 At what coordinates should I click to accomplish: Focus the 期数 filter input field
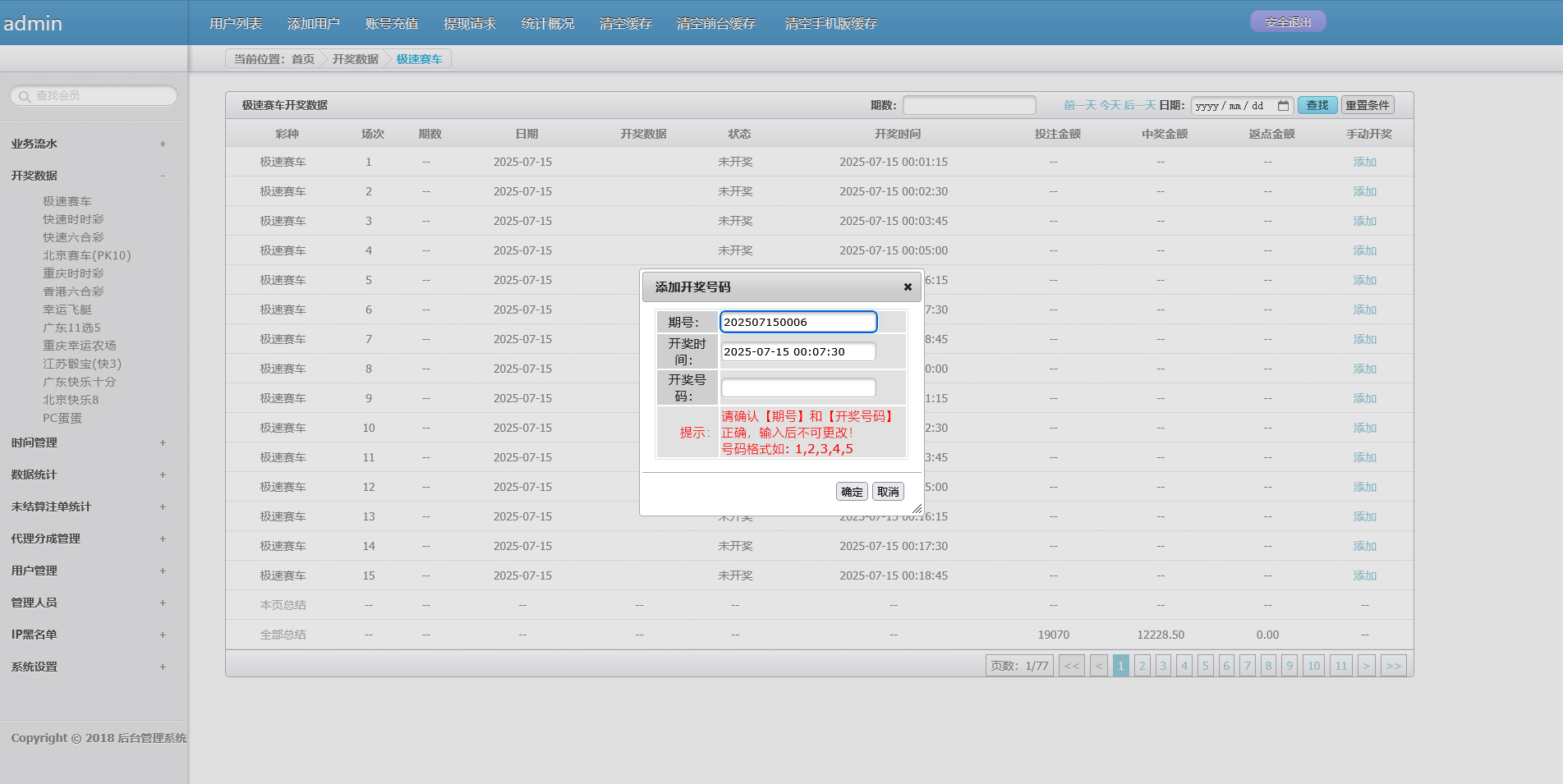[969, 105]
